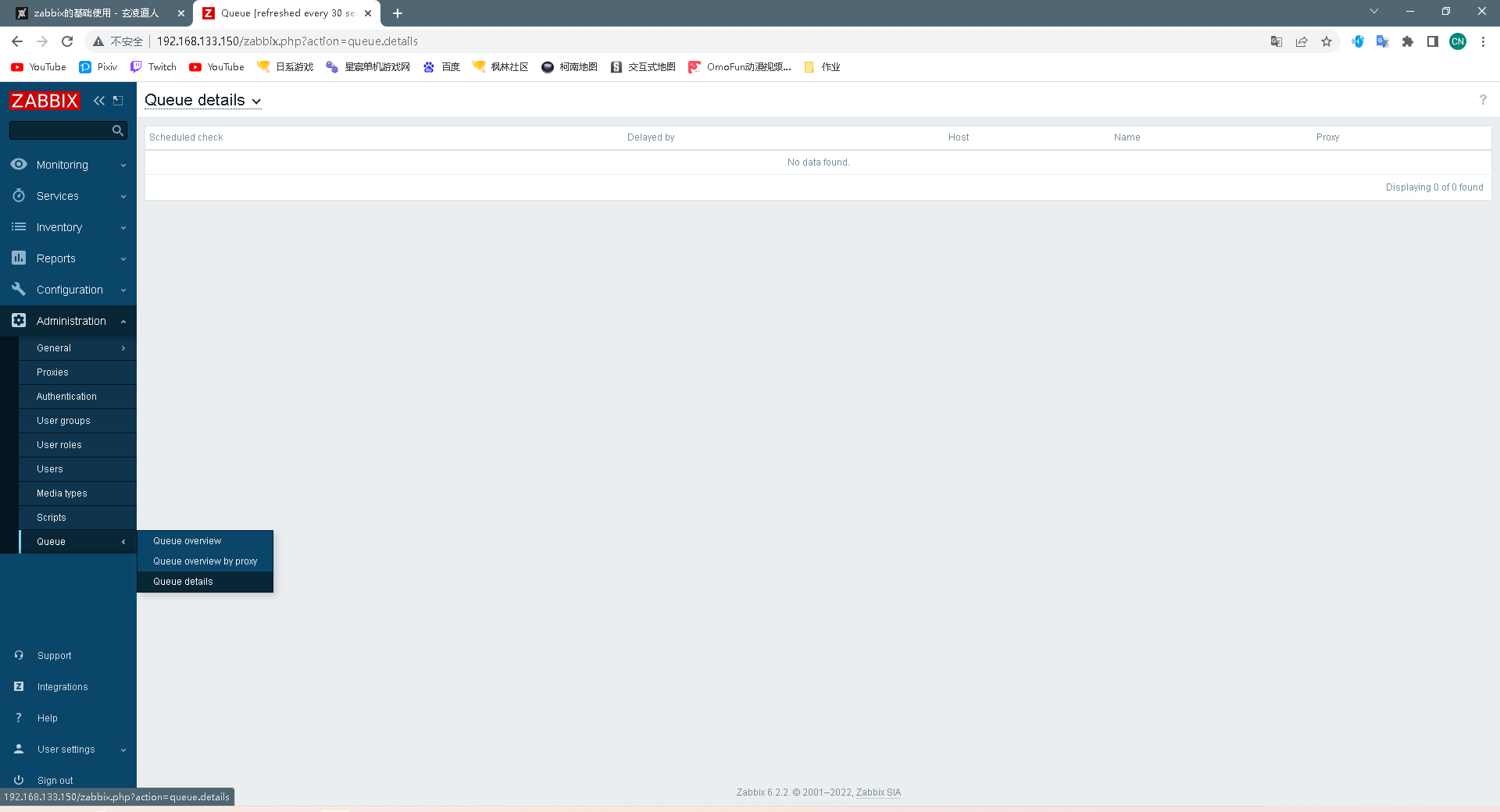The width and height of the screenshot is (1500, 812).
Task: Bookmark the page with star icon
Action: point(1327,41)
